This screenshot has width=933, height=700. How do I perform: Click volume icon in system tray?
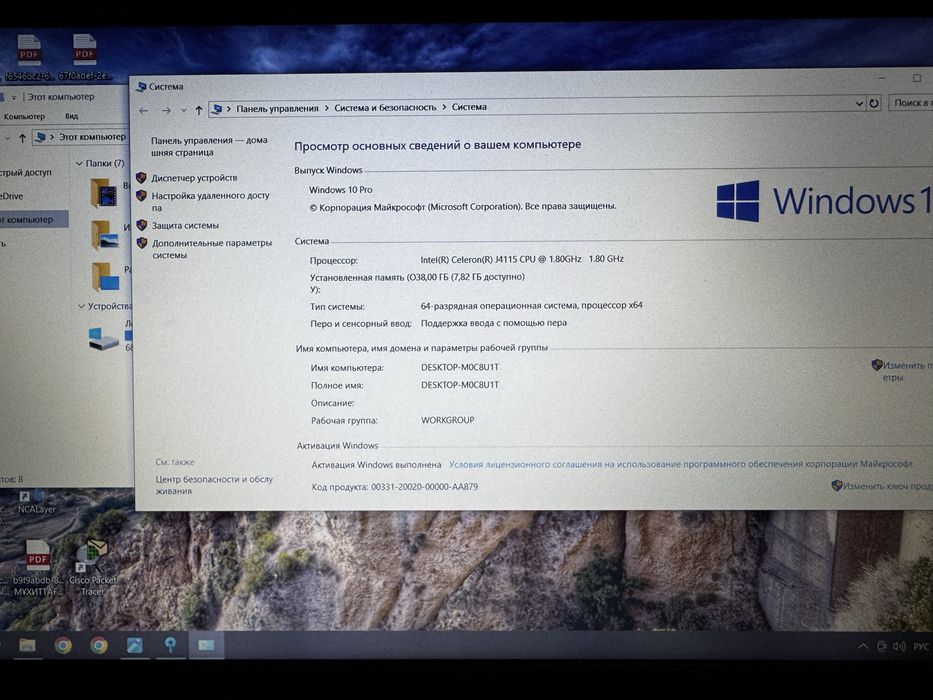coord(899,646)
